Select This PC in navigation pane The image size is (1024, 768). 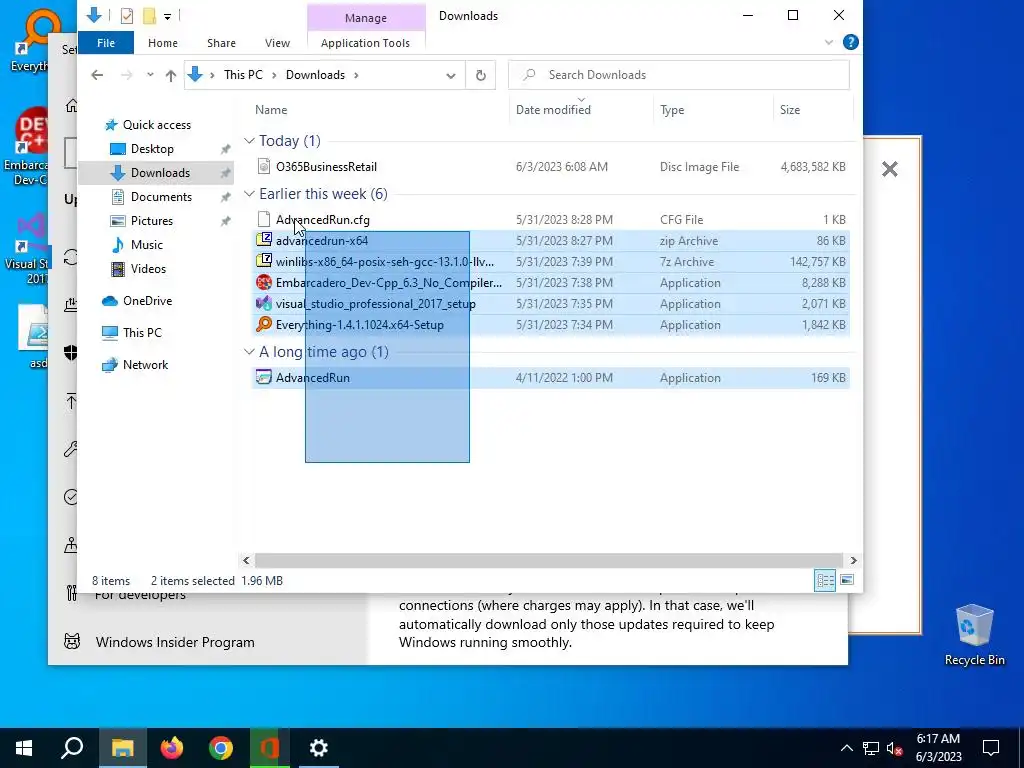(142, 333)
